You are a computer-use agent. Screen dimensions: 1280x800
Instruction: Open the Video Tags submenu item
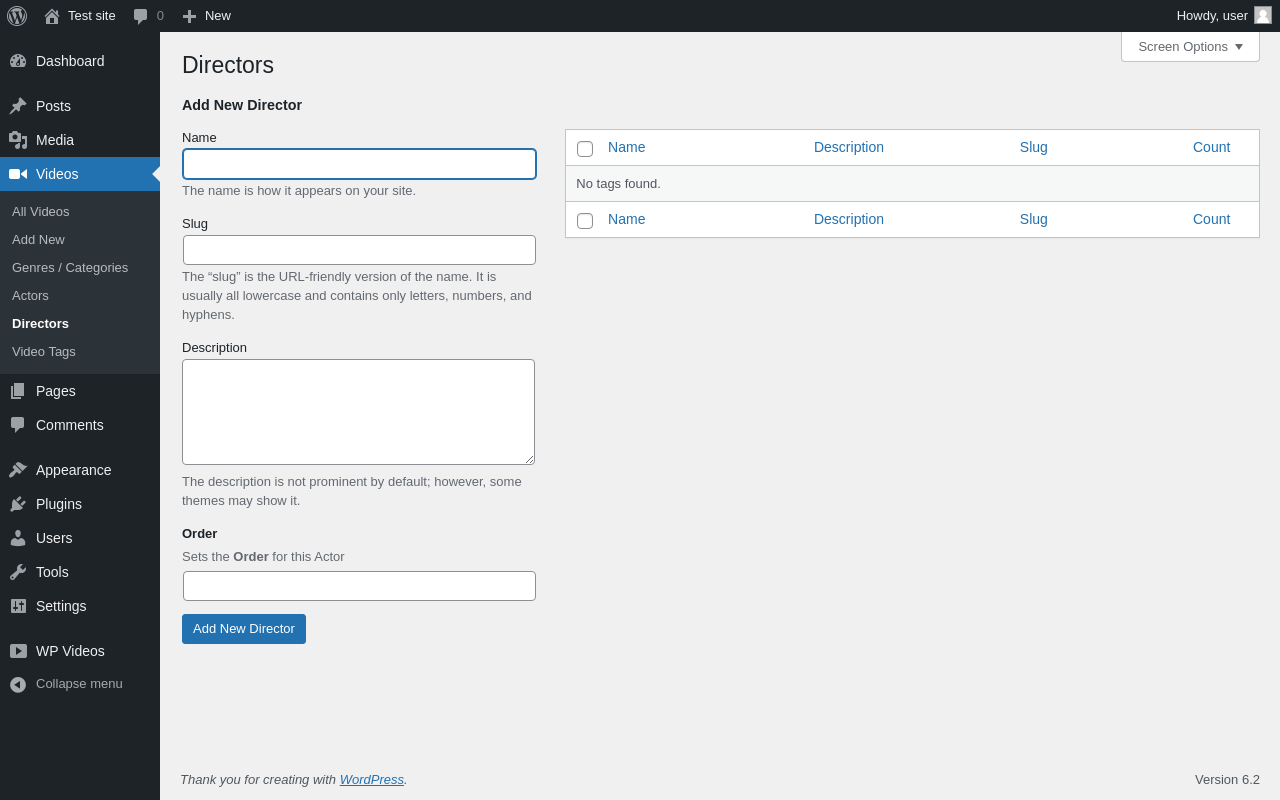[44, 352]
